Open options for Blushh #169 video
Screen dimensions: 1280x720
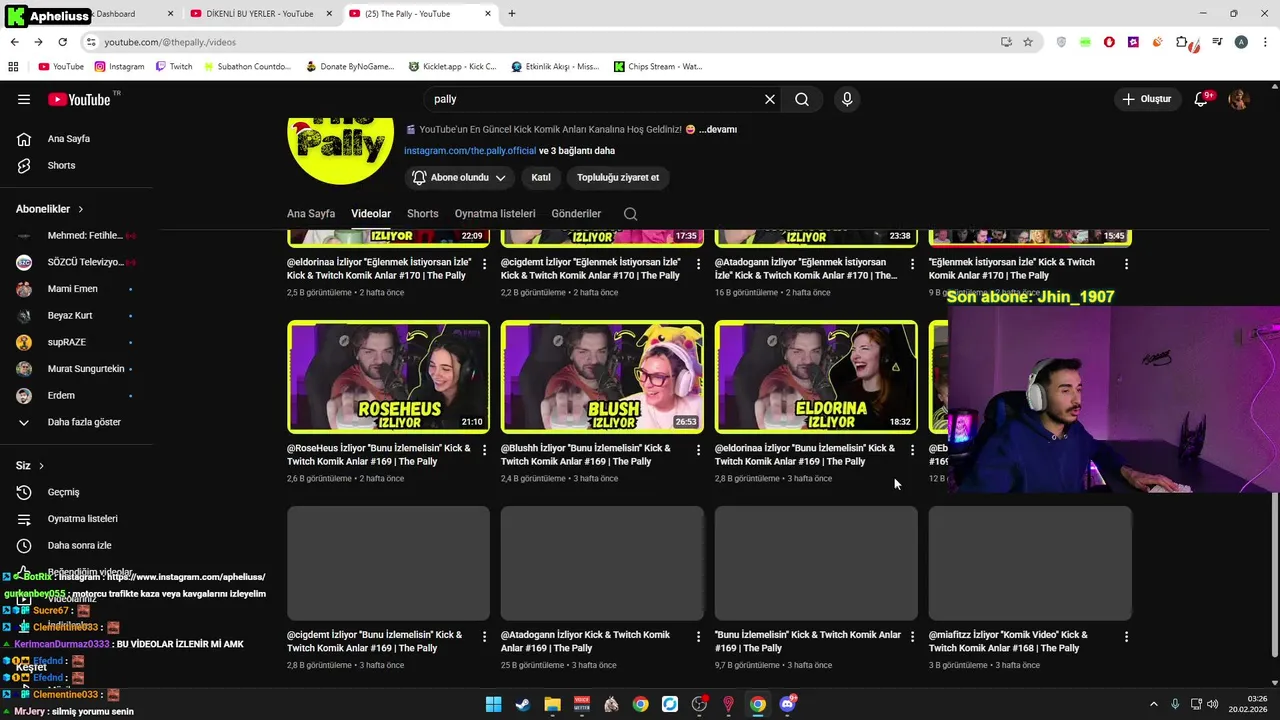coord(699,450)
